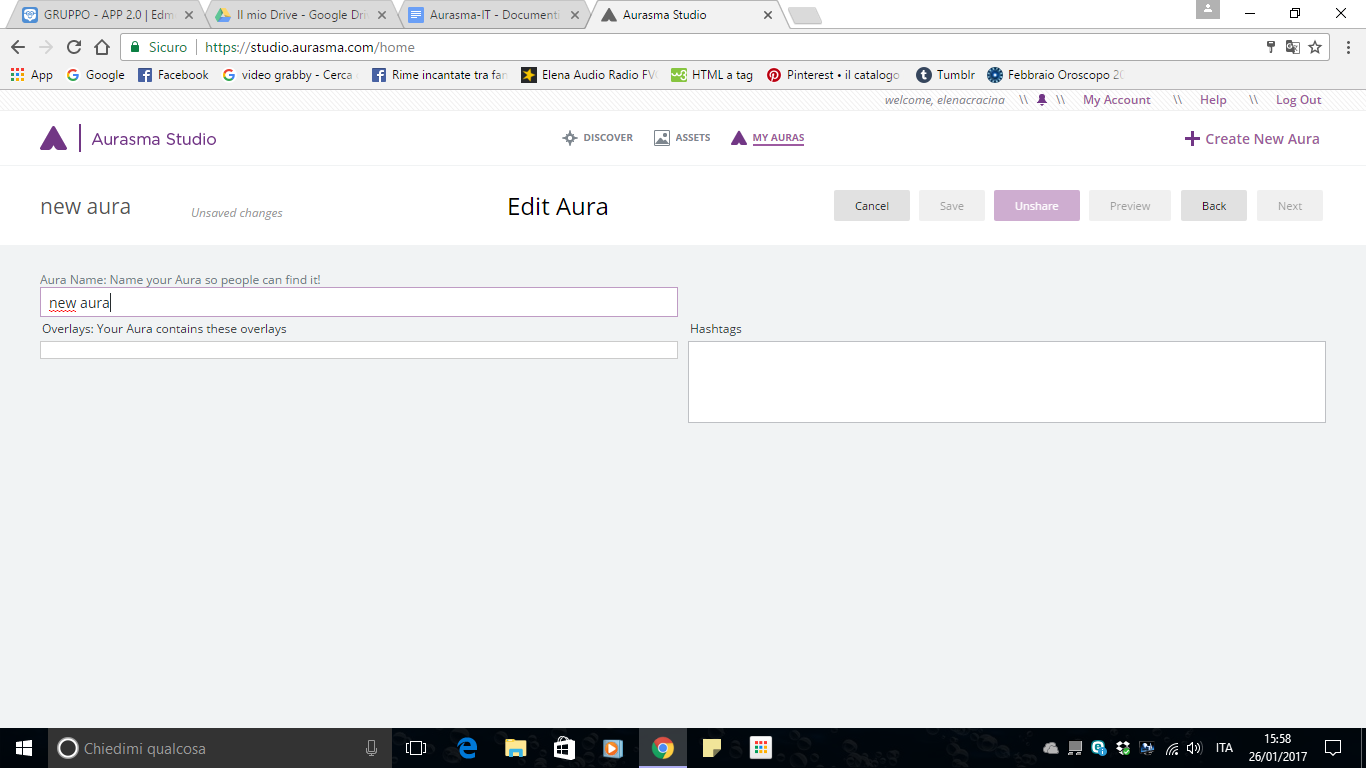
Task: Click in the Hashtags text area
Action: (x=1007, y=382)
